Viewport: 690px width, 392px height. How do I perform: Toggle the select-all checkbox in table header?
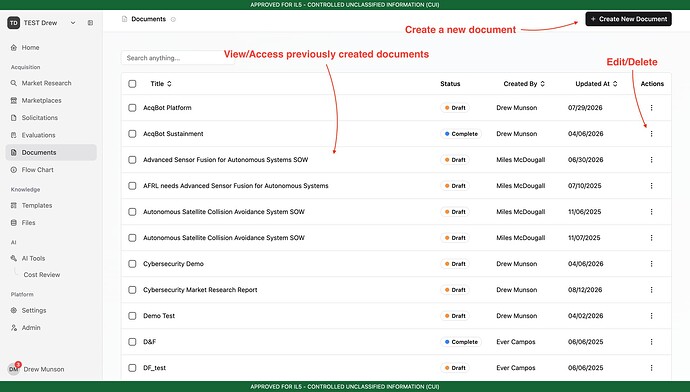point(132,84)
